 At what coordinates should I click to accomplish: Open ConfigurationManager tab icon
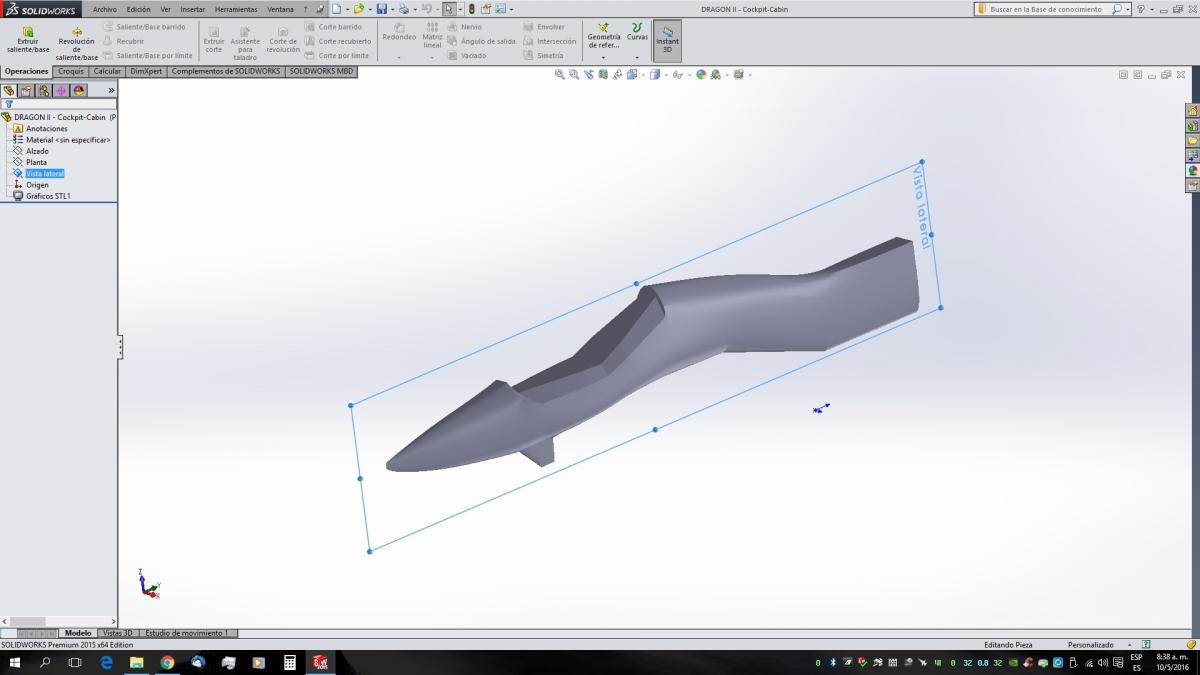click(x=44, y=90)
